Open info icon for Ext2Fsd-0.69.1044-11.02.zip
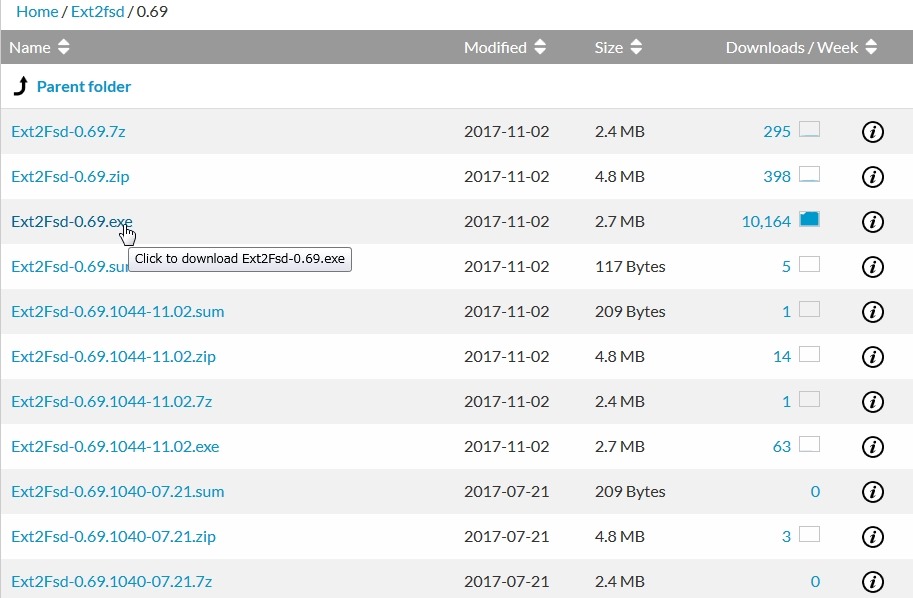Screen dimensions: 913x598 click(x=872, y=356)
